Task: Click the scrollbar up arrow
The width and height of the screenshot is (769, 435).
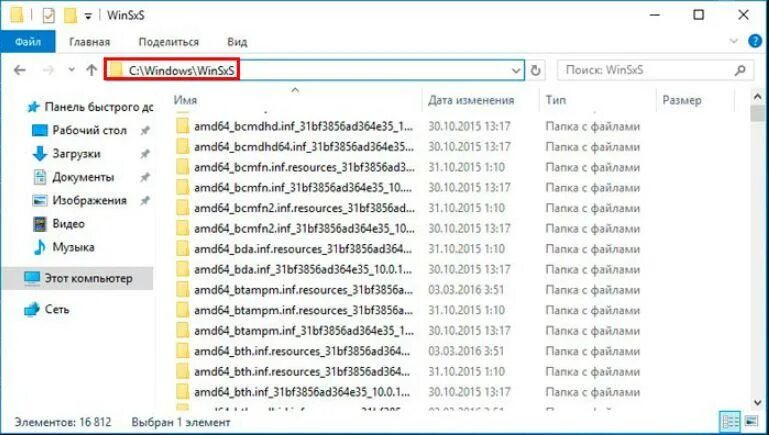Action: coord(757,98)
